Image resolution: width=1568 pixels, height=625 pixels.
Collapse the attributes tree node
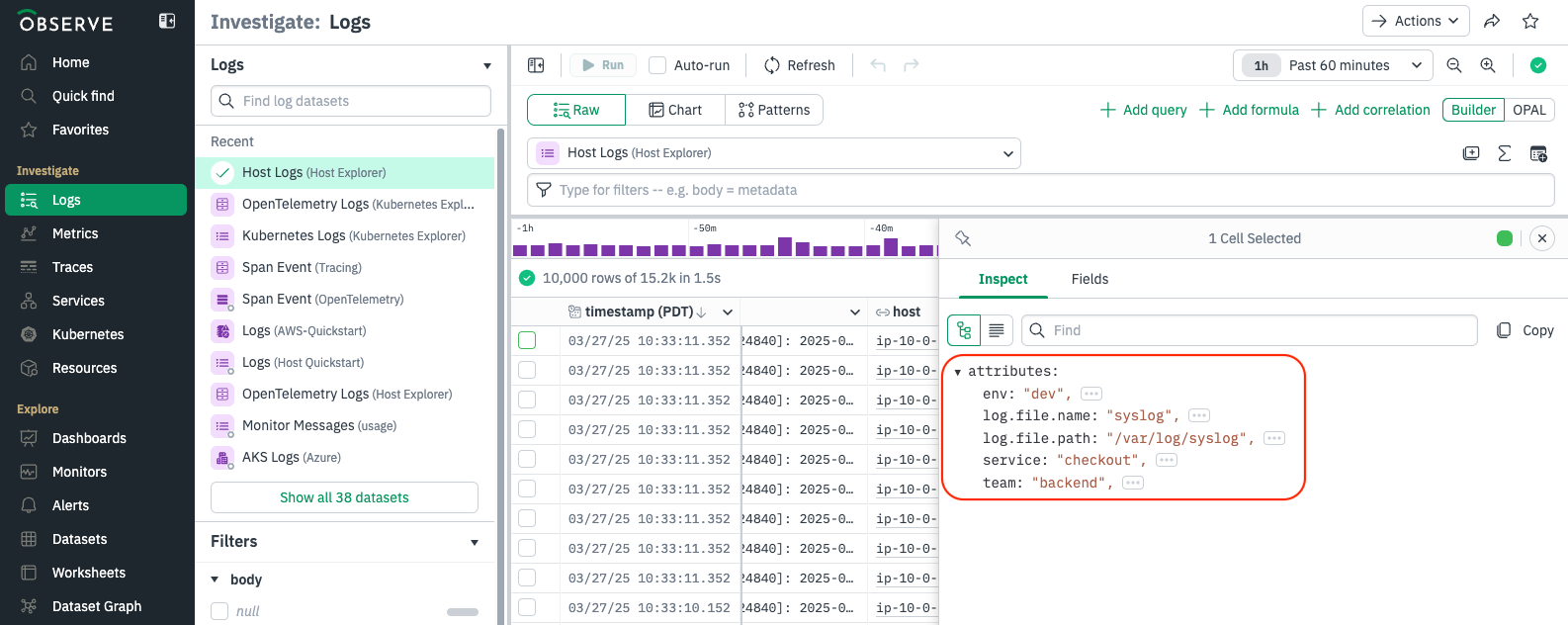tap(957, 372)
